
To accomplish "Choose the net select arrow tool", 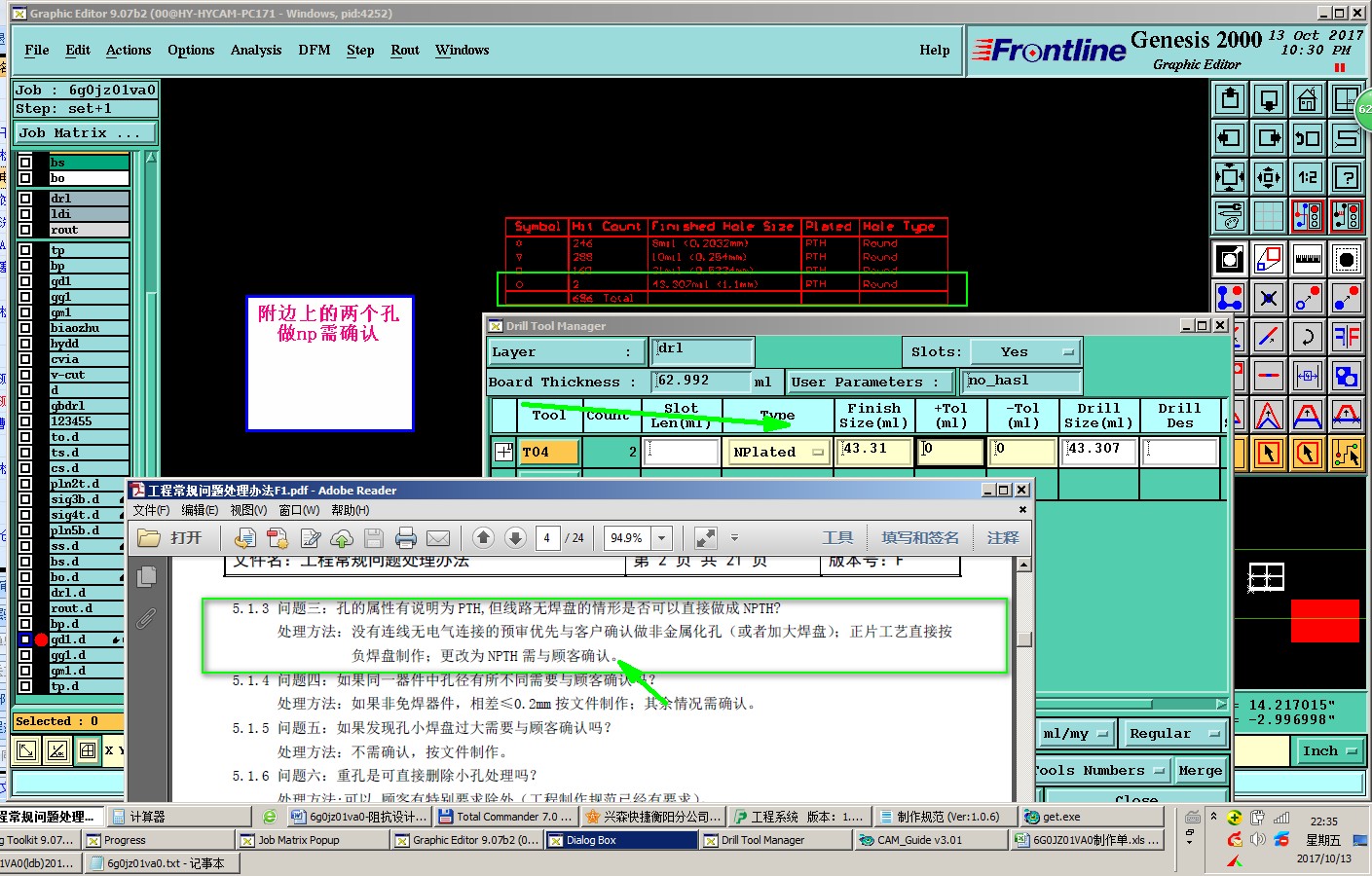I will [x=1347, y=454].
